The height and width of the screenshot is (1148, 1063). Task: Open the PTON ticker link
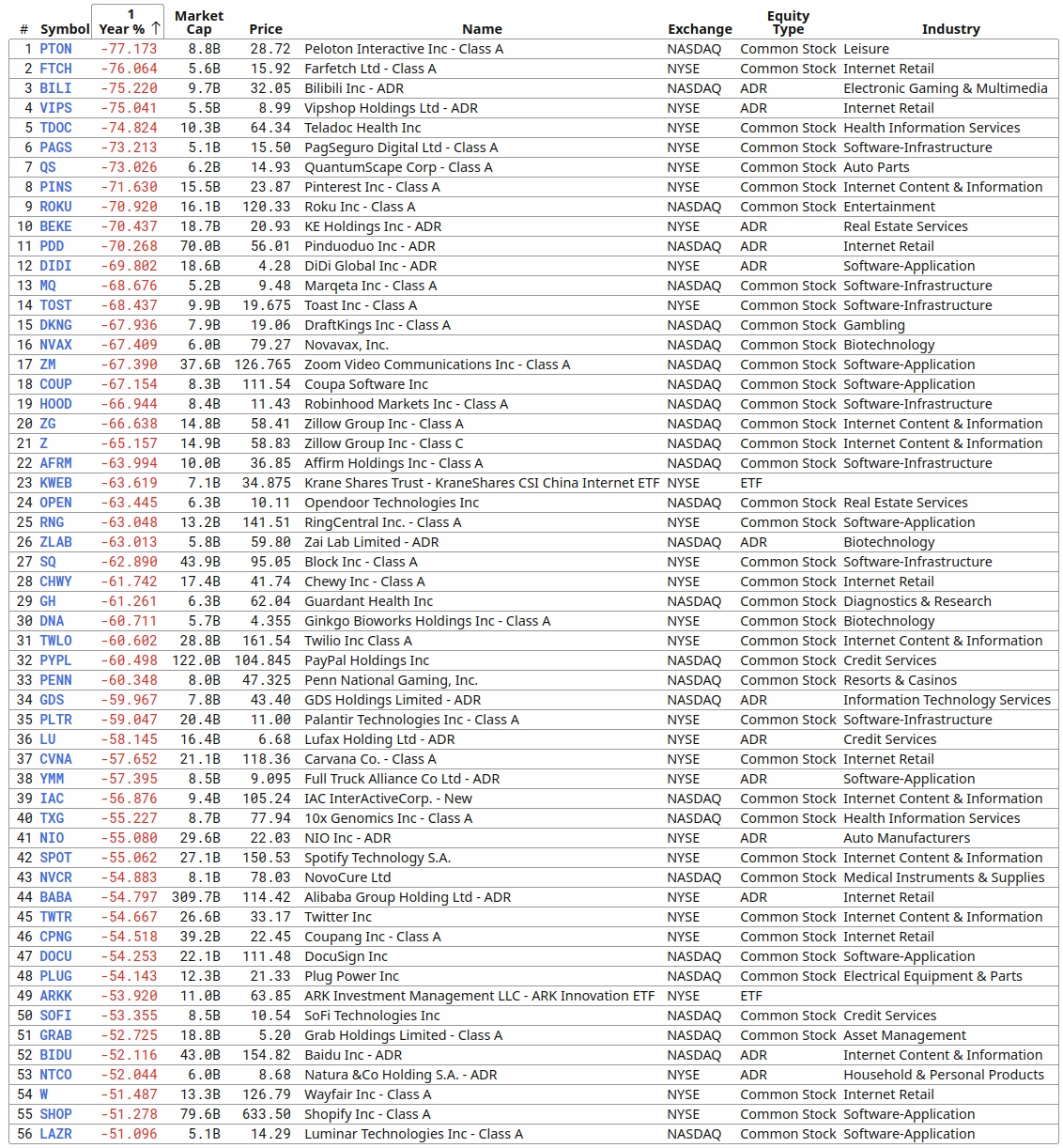(x=55, y=49)
